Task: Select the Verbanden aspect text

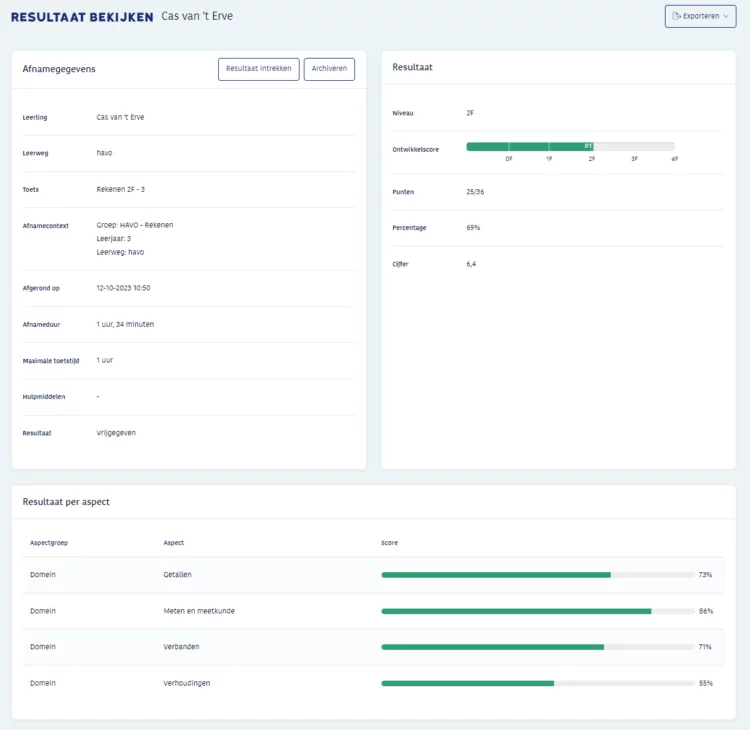Action: pos(181,647)
